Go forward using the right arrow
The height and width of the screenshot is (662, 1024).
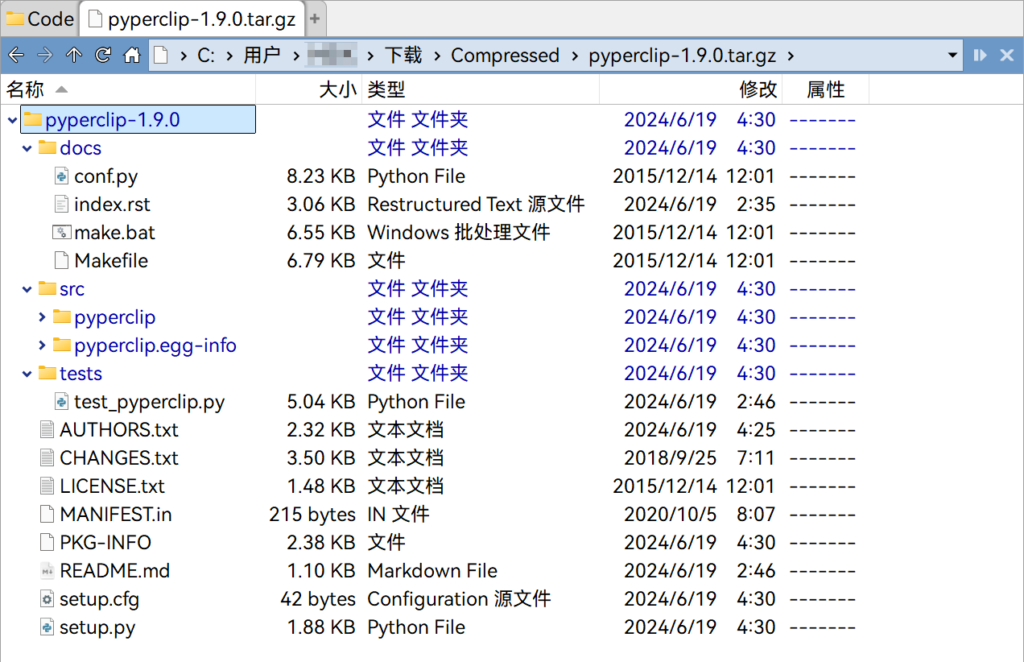pyautogui.click(x=44, y=55)
